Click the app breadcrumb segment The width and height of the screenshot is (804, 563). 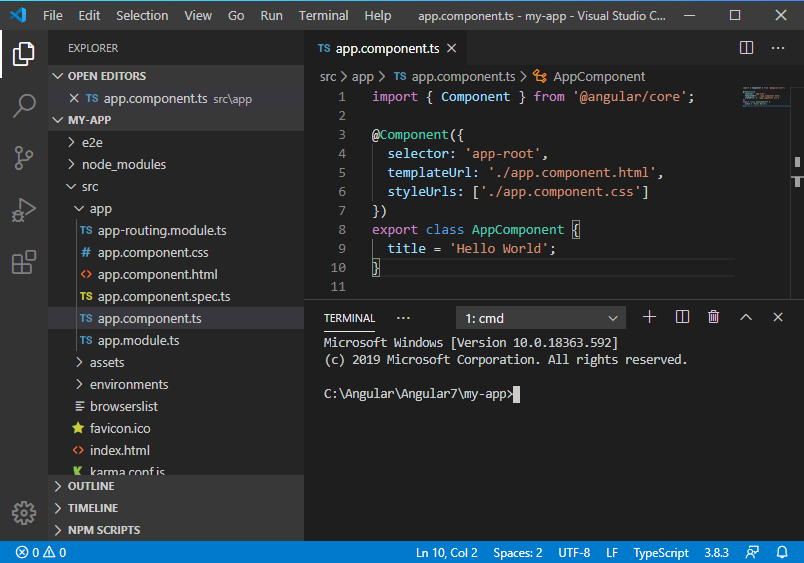point(363,77)
